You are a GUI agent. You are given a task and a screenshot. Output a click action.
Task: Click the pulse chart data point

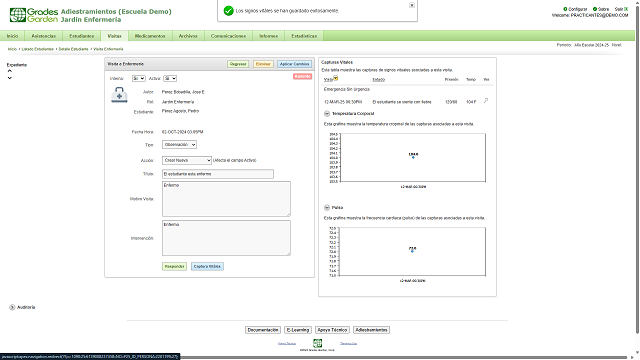(412, 251)
